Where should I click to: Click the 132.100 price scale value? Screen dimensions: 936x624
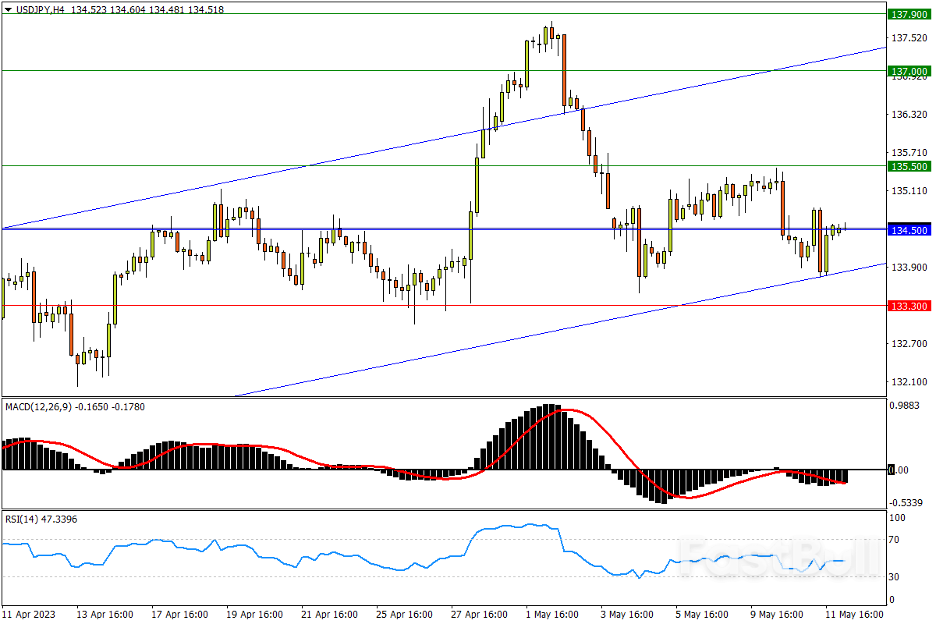pos(910,382)
